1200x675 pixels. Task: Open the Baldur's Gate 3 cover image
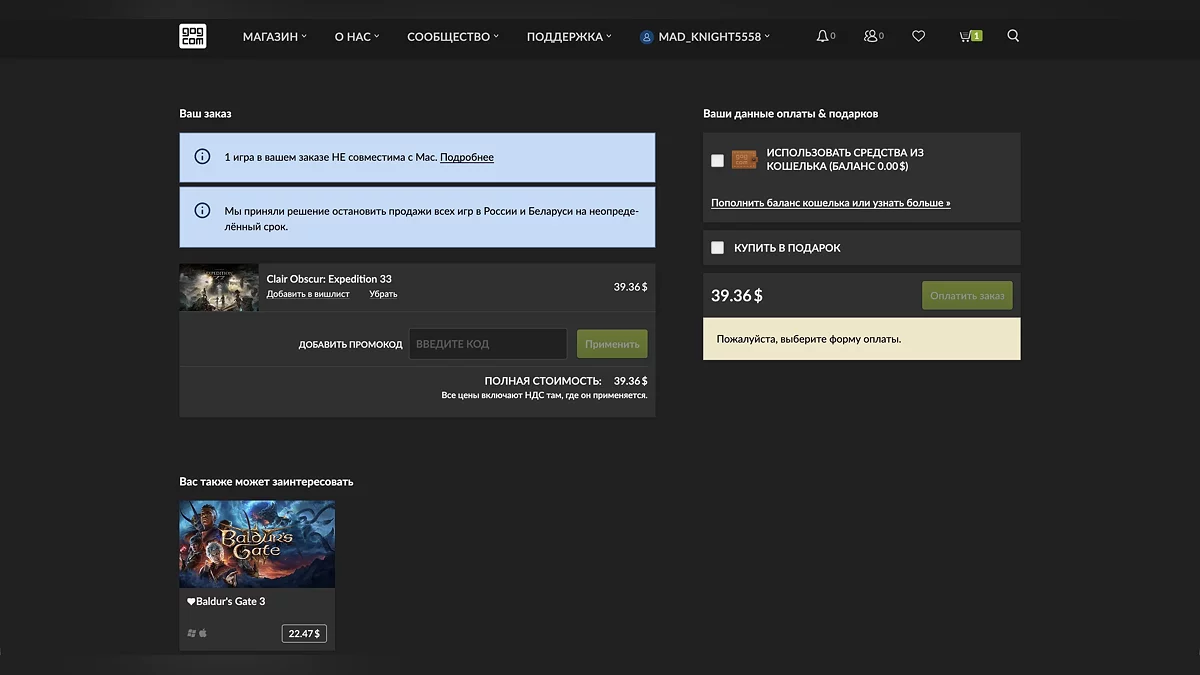pyautogui.click(x=257, y=544)
